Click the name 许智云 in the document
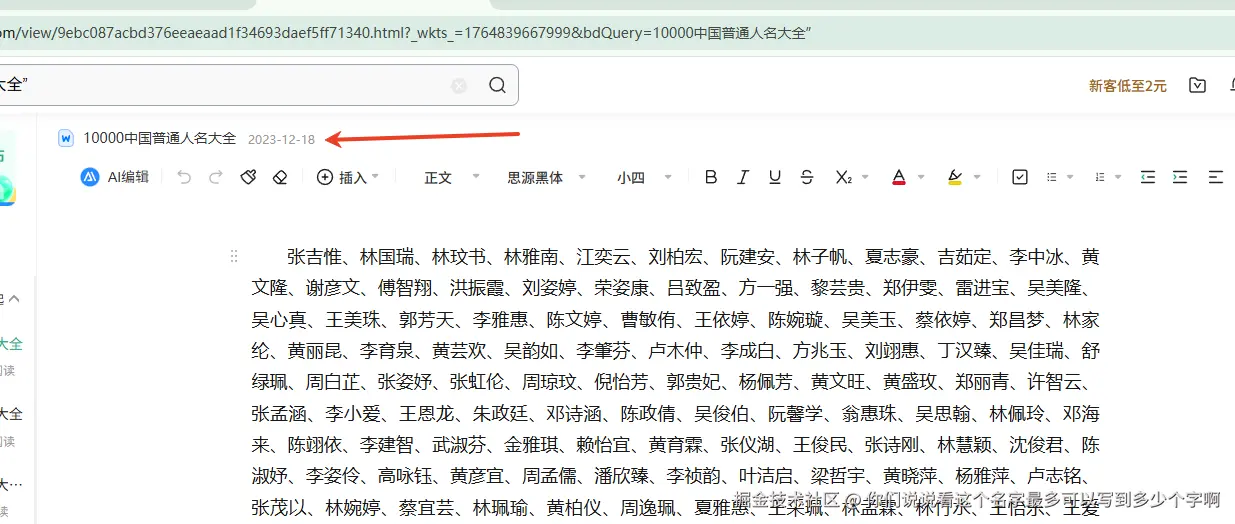The width and height of the screenshot is (1235, 524). 1056,383
